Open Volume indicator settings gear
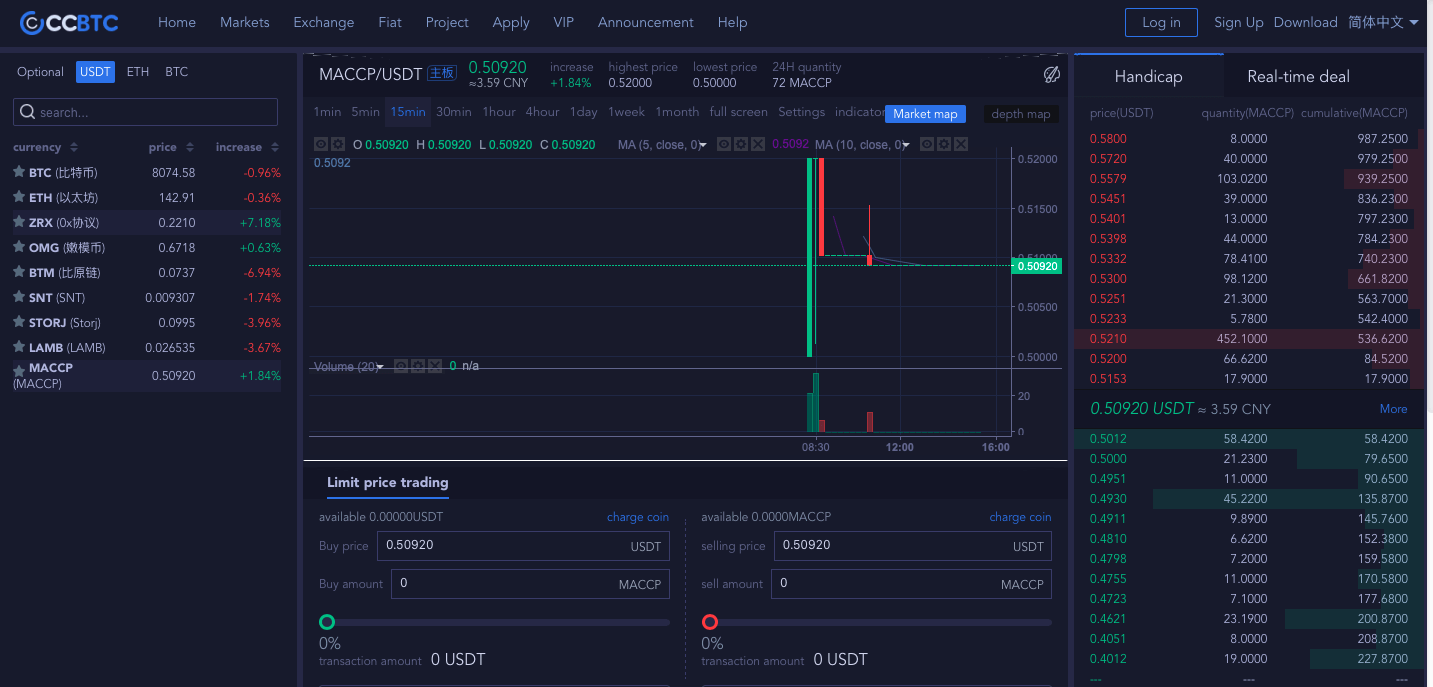This screenshot has height=687, width=1433. coord(418,366)
